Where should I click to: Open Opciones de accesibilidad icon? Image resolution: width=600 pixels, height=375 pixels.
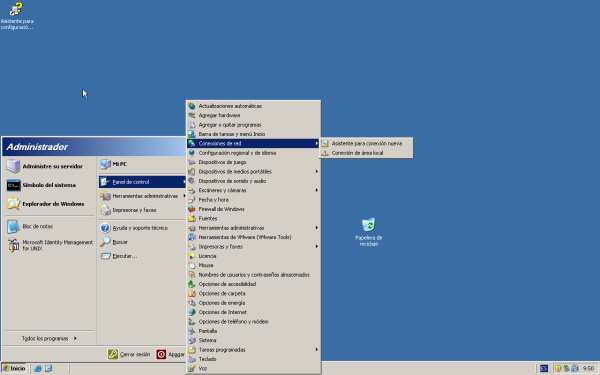pyautogui.click(x=192, y=284)
